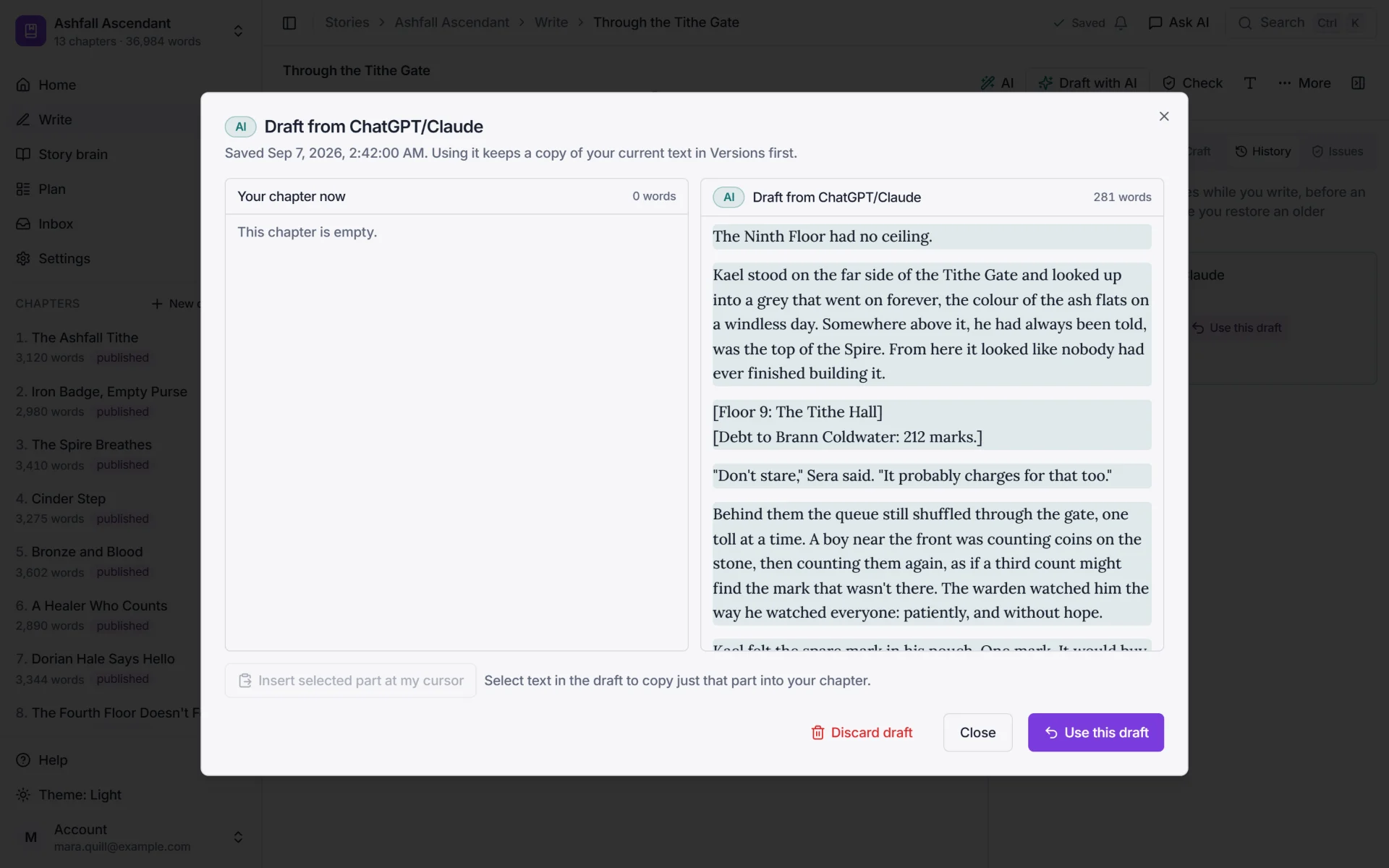Click New chapter plus button
Image resolution: width=1389 pixels, height=868 pixels.
(x=175, y=303)
